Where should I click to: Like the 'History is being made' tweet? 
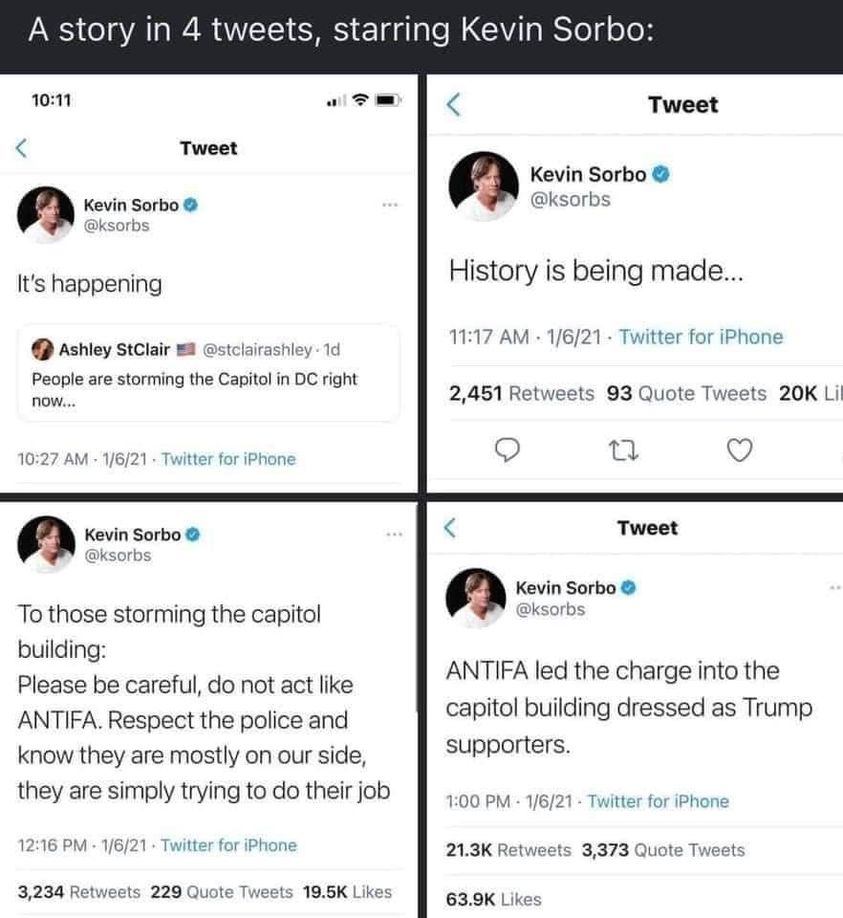click(737, 453)
